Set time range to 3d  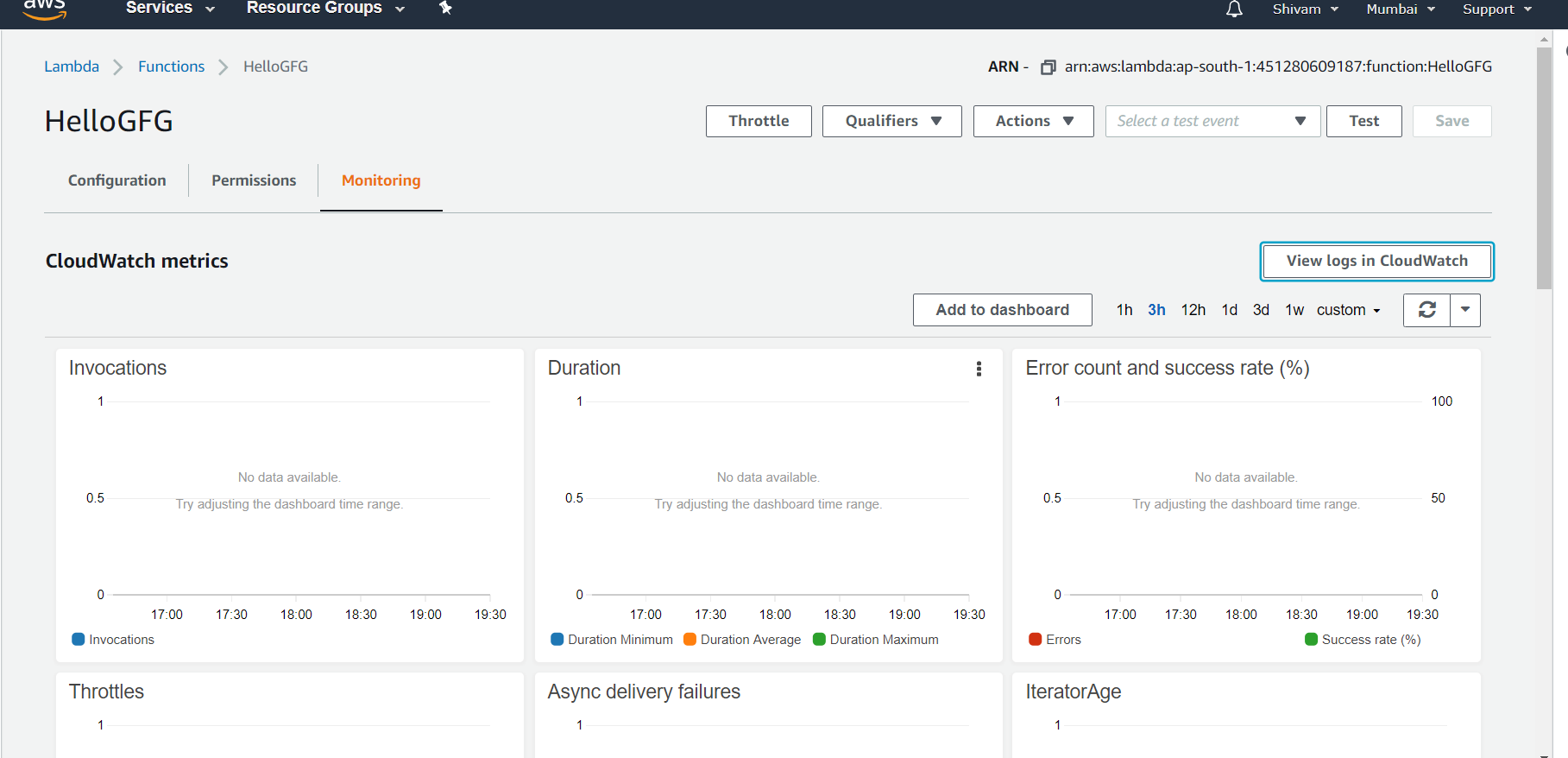pyautogui.click(x=1261, y=310)
